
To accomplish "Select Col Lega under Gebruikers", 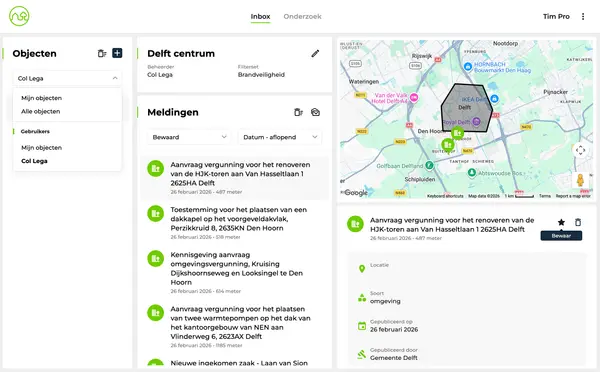I will 34,161.
